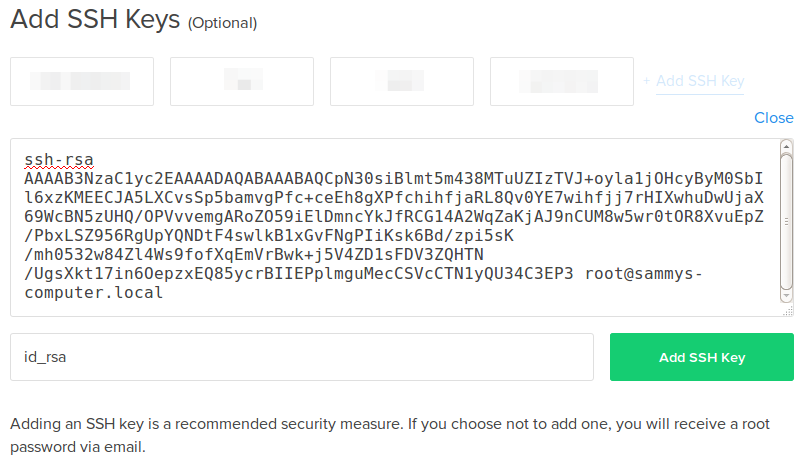Click the green Add SSH Key button
This screenshot has height=467, width=808.
(x=702, y=357)
